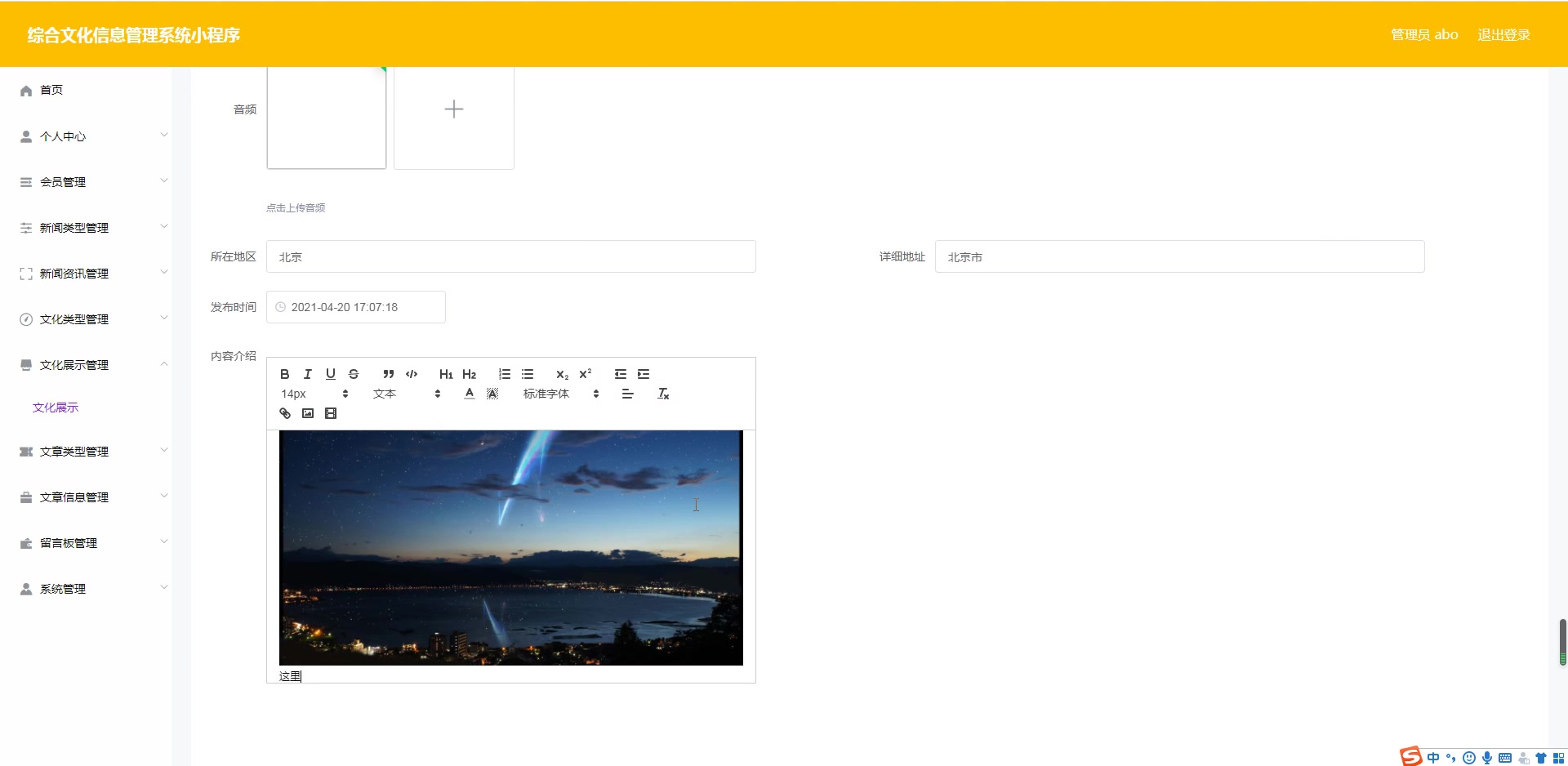Insert a blockquote in the content editor
The height and width of the screenshot is (766, 1568).
(389, 374)
